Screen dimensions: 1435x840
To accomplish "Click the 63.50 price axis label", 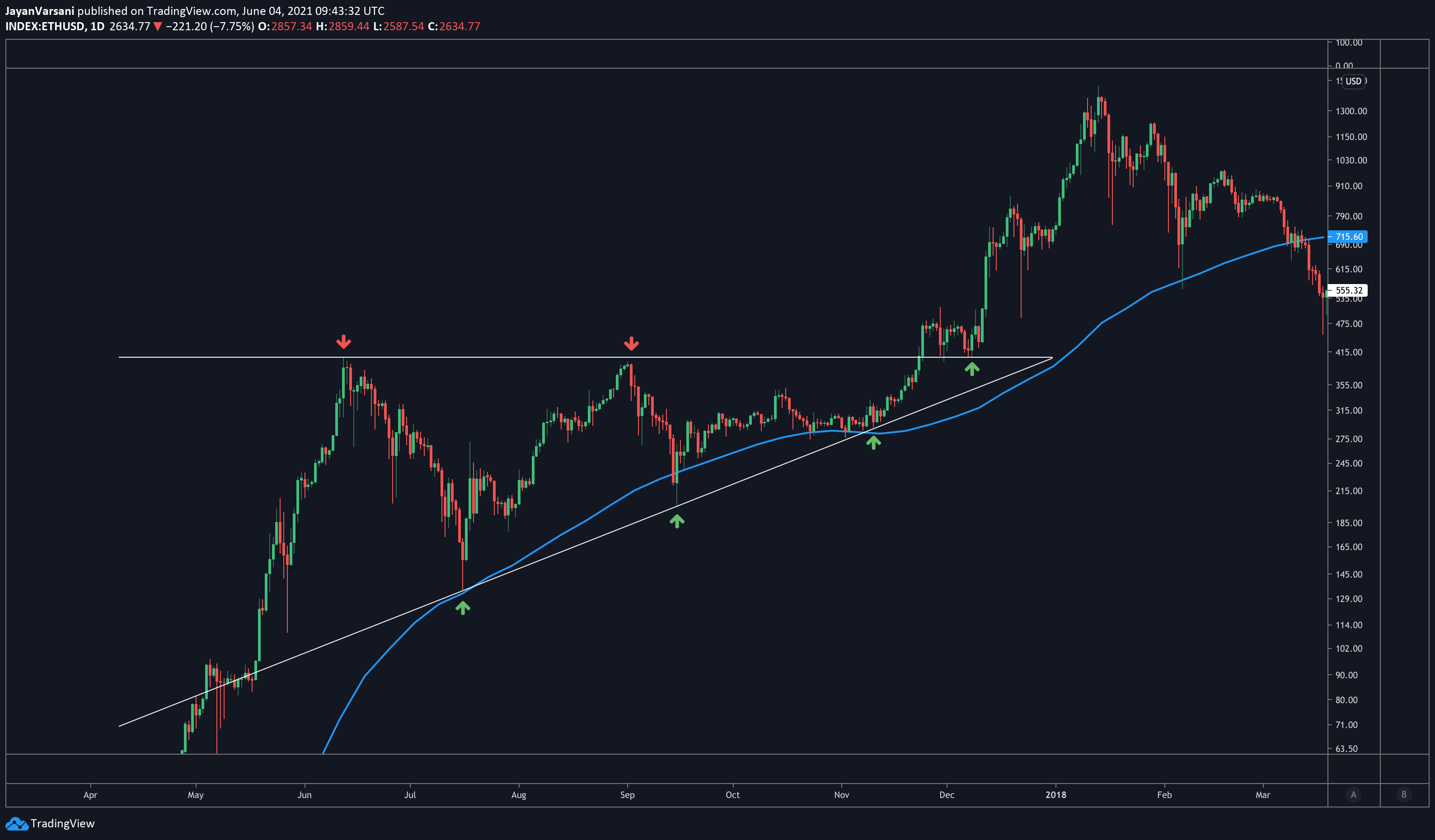I will point(1347,748).
